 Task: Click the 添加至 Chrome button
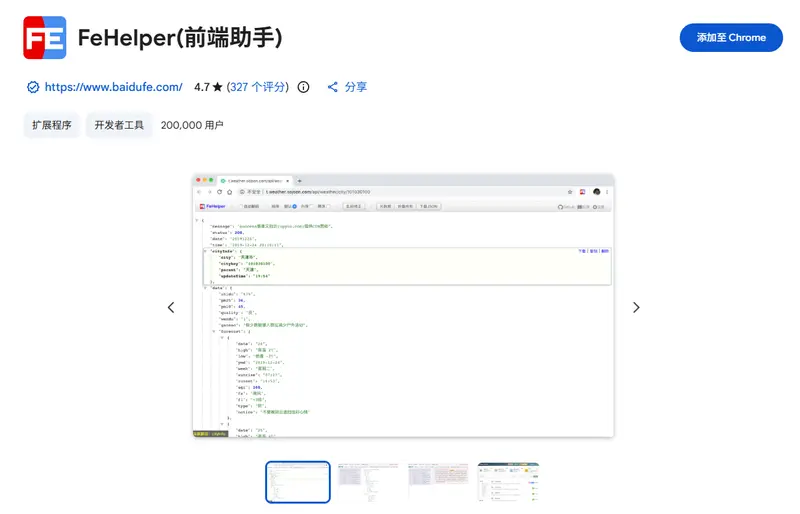pyautogui.click(x=731, y=38)
